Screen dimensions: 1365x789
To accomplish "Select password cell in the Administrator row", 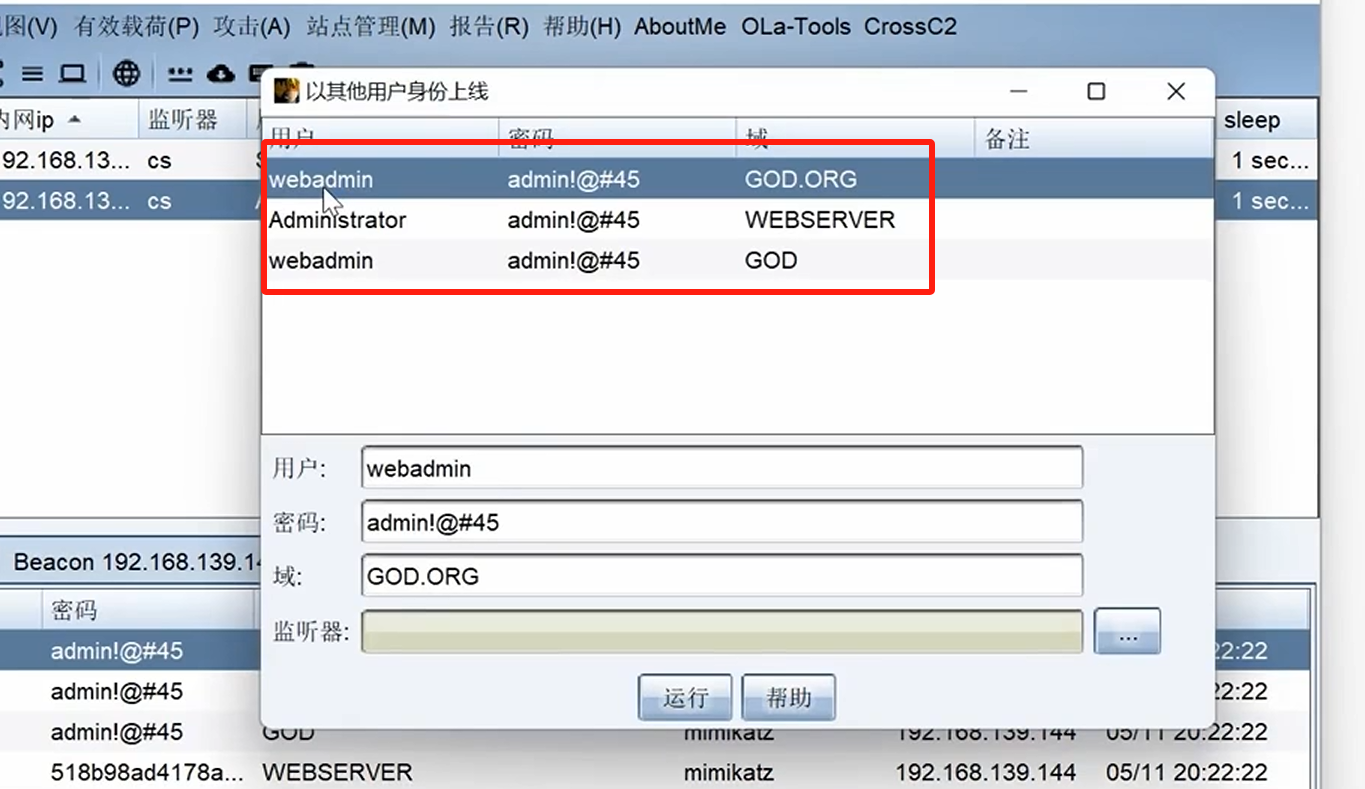I will (x=573, y=220).
